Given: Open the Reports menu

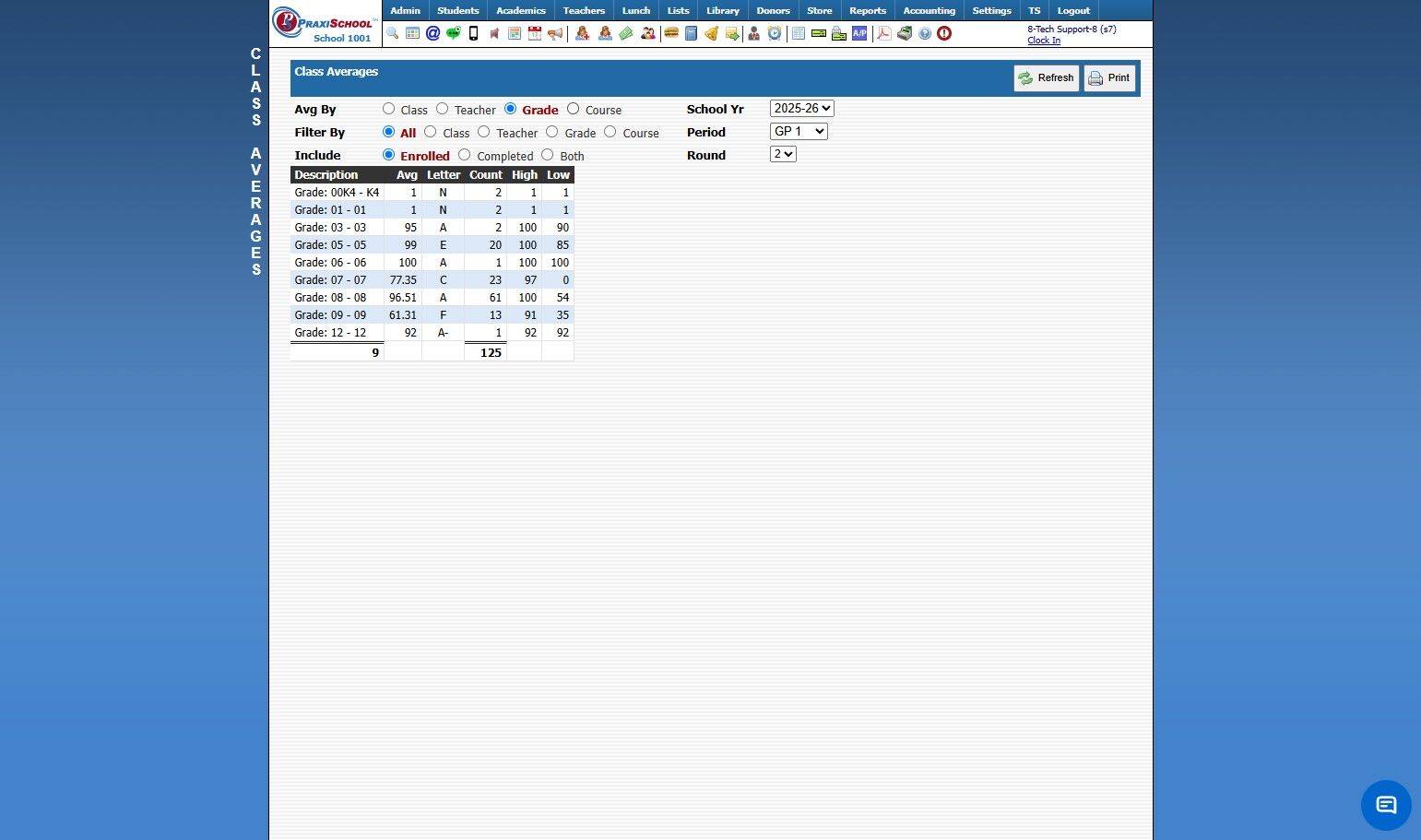Looking at the screenshot, I should (868, 11).
